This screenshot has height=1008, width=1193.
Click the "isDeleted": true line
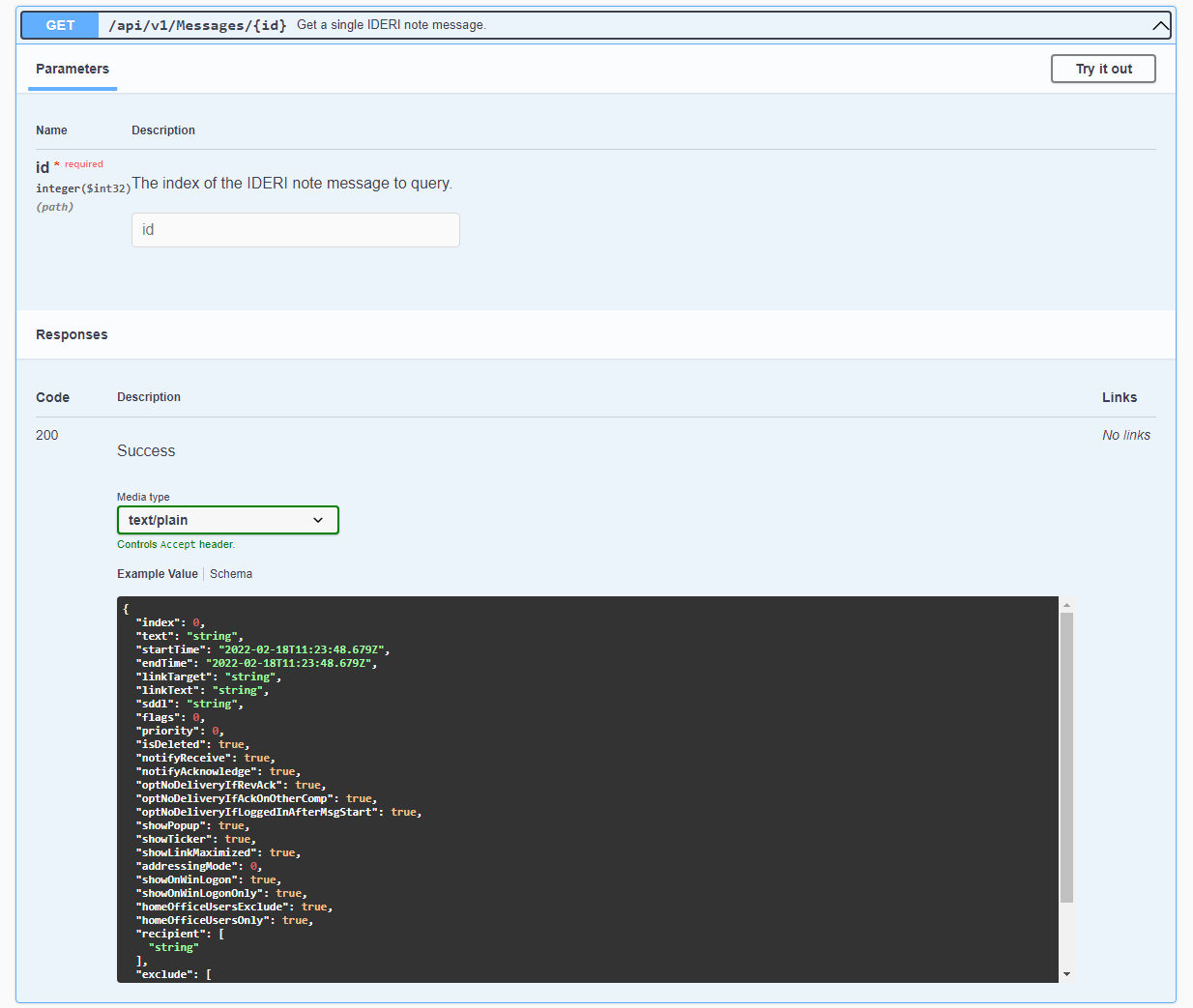tap(192, 744)
